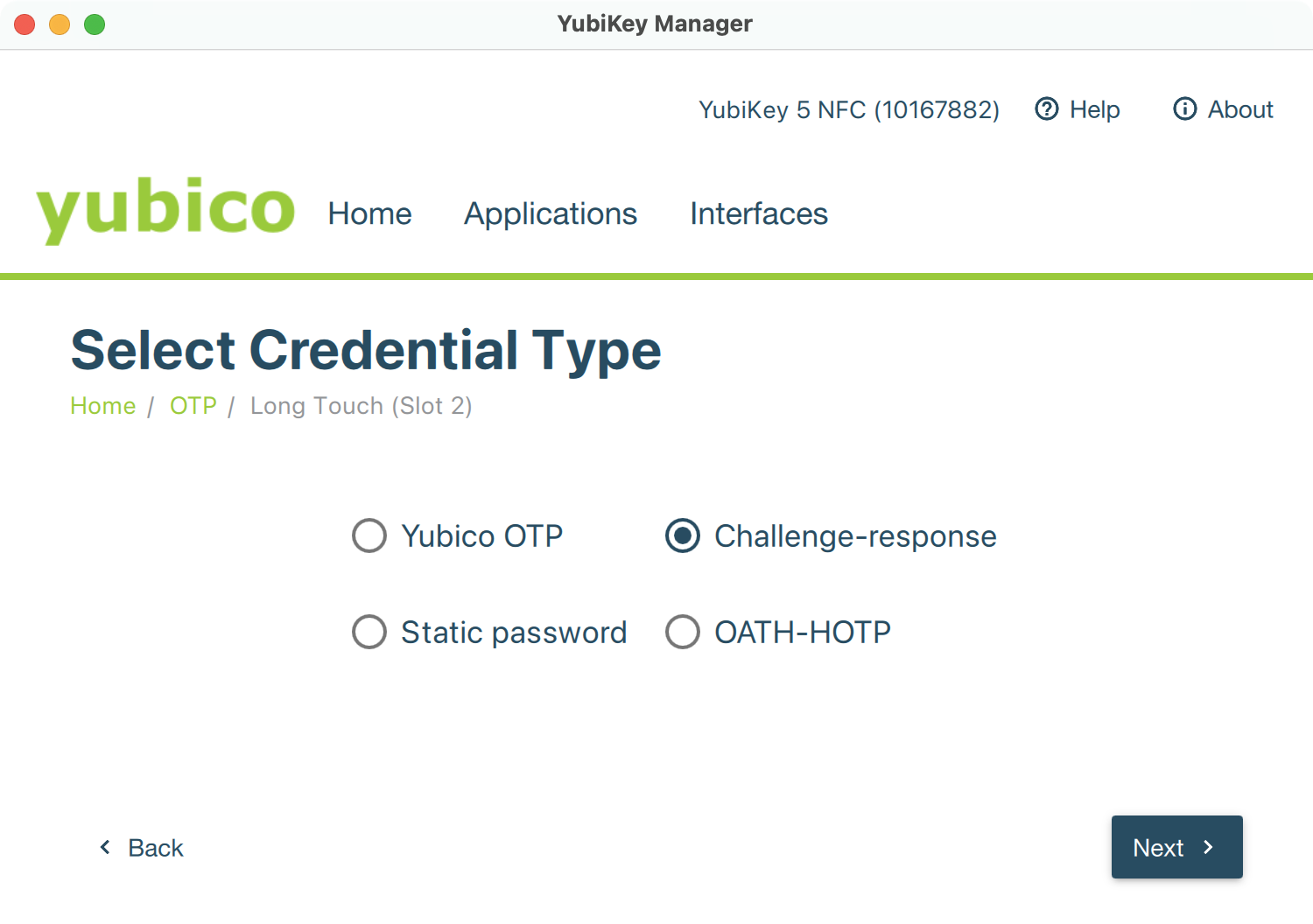Click the yellow minimize button

60,24
